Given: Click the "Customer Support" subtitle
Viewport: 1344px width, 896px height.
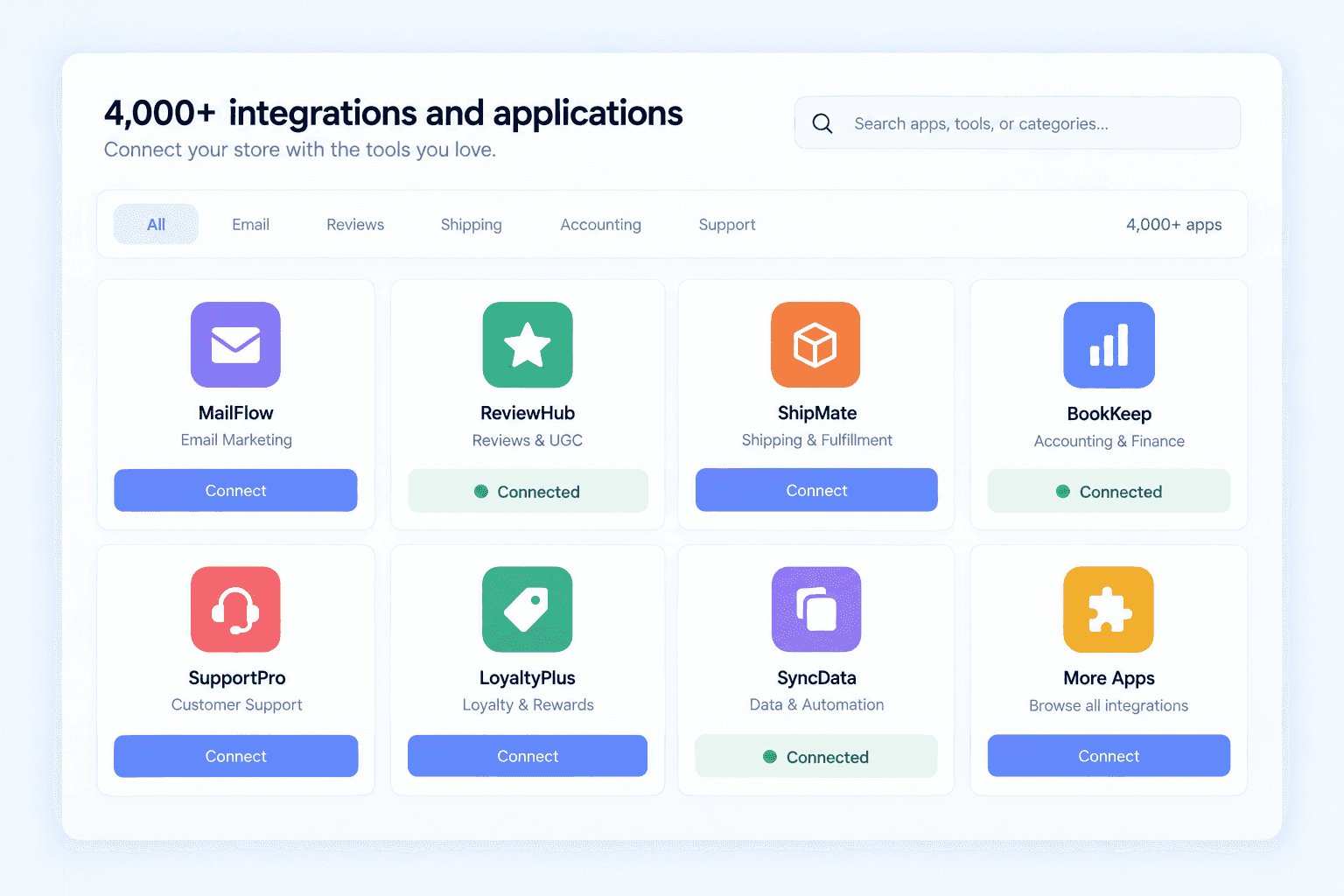Looking at the screenshot, I should tap(236, 705).
